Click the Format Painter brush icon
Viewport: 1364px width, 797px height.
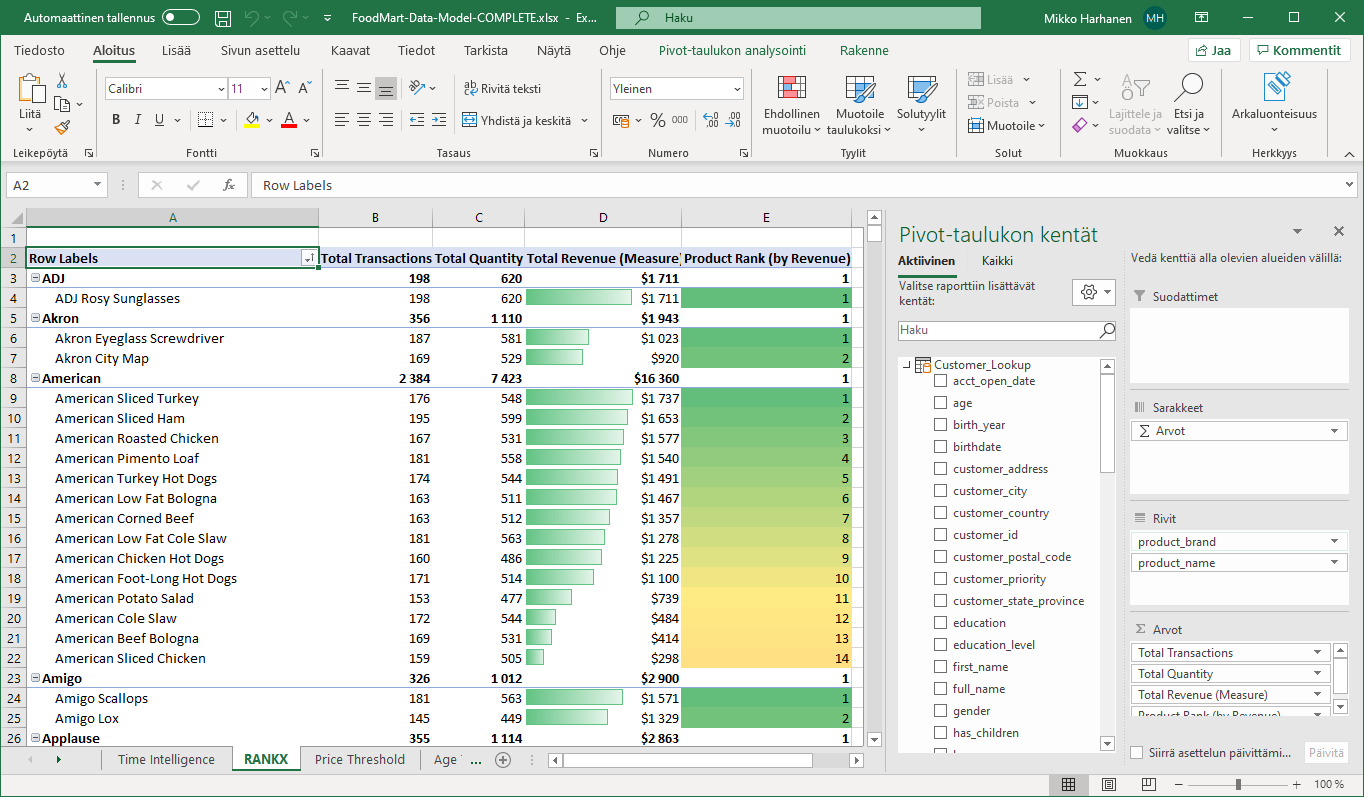tap(62, 127)
